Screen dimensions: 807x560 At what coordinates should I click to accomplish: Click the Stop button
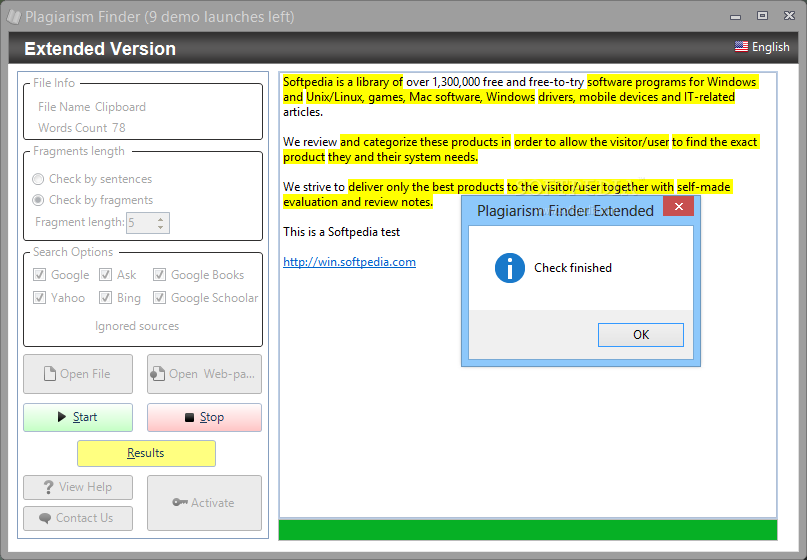(204, 417)
